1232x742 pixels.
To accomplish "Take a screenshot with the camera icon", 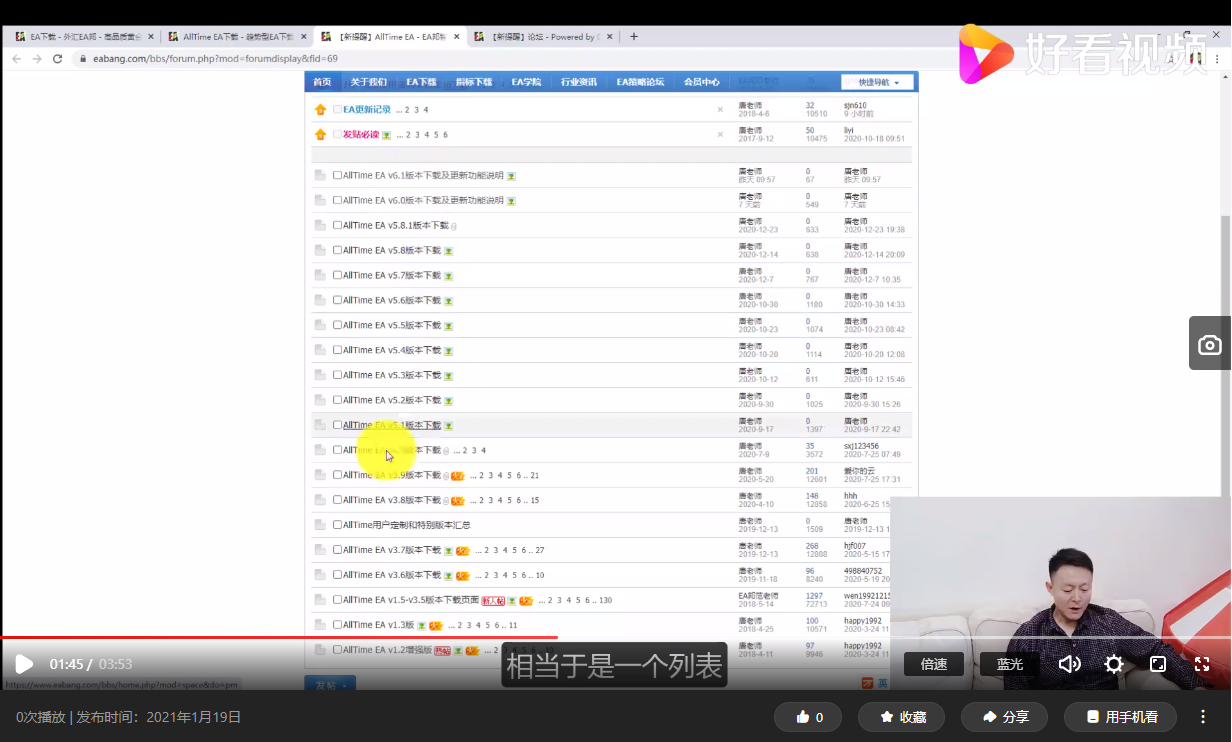I will pyautogui.click(x=1210, y=345).
